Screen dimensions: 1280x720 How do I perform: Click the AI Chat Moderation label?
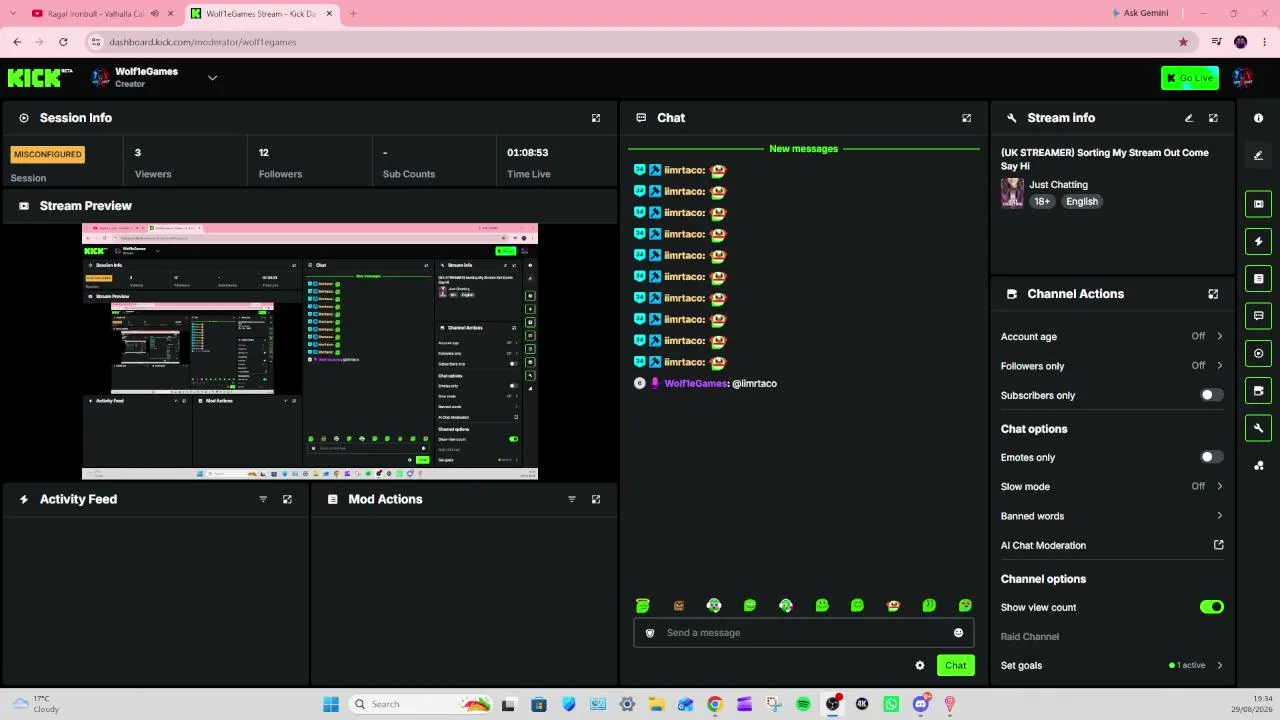[1043, 546]
